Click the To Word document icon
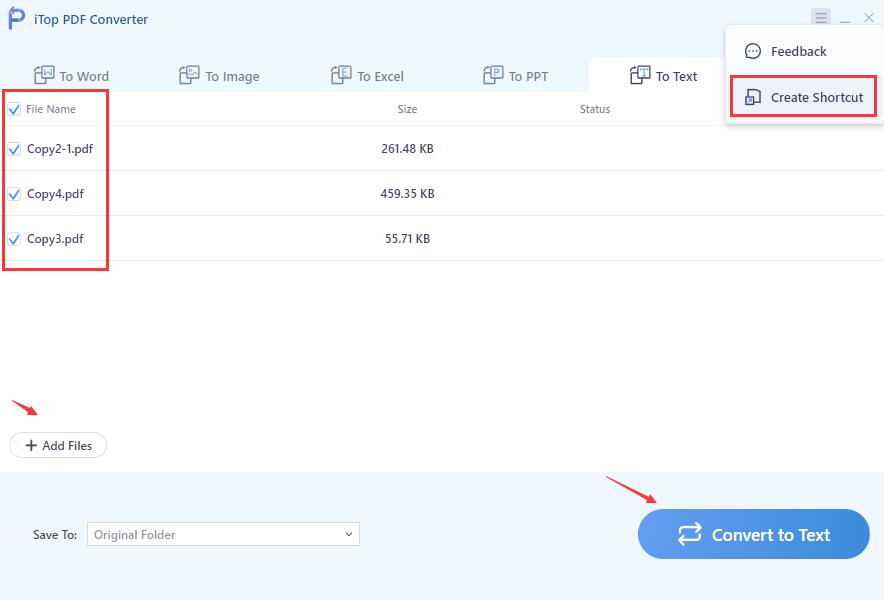This screenshot has height=600, width=884. (x=44, y=75)
